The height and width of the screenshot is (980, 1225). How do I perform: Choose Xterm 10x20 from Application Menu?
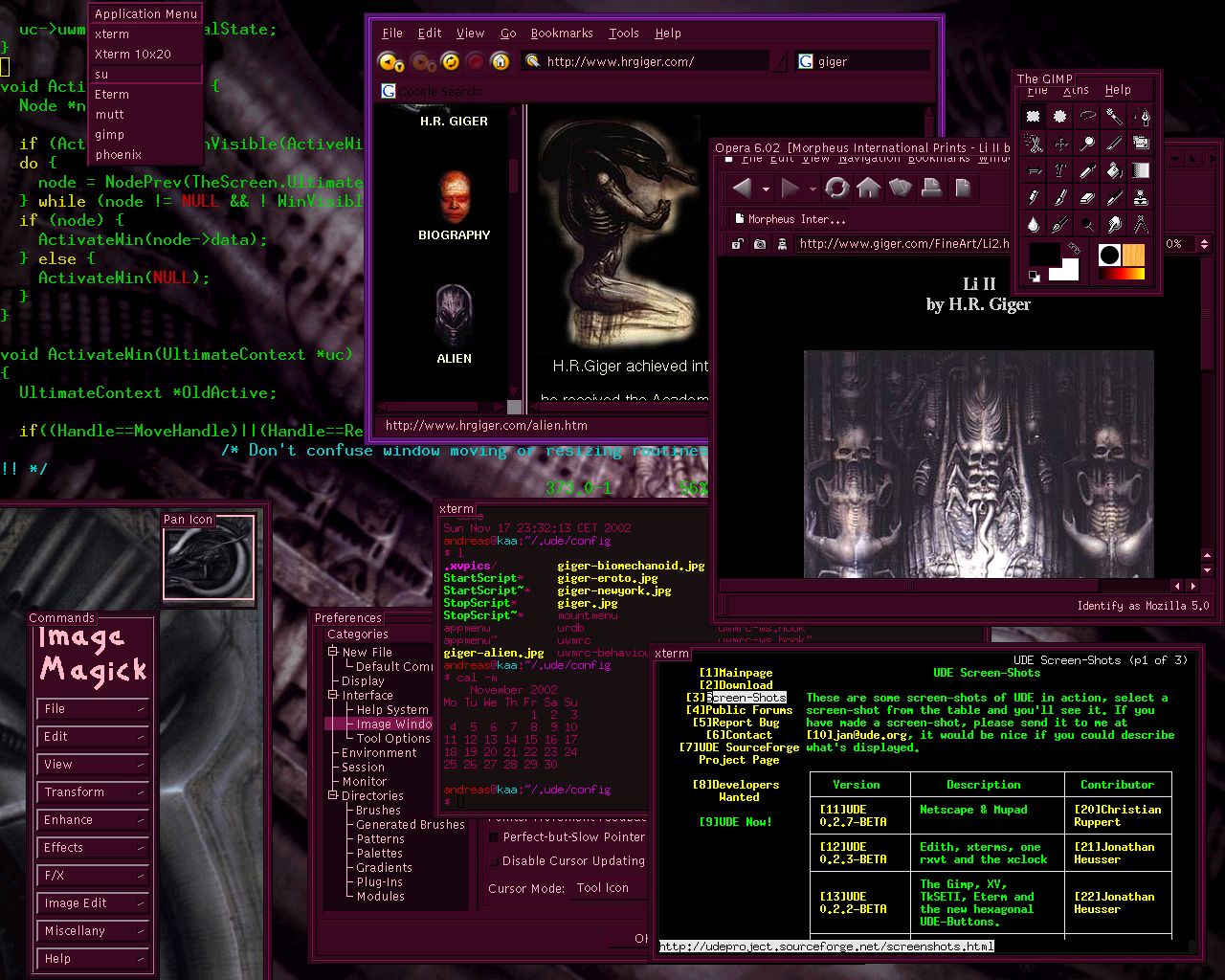coord(145,55)
